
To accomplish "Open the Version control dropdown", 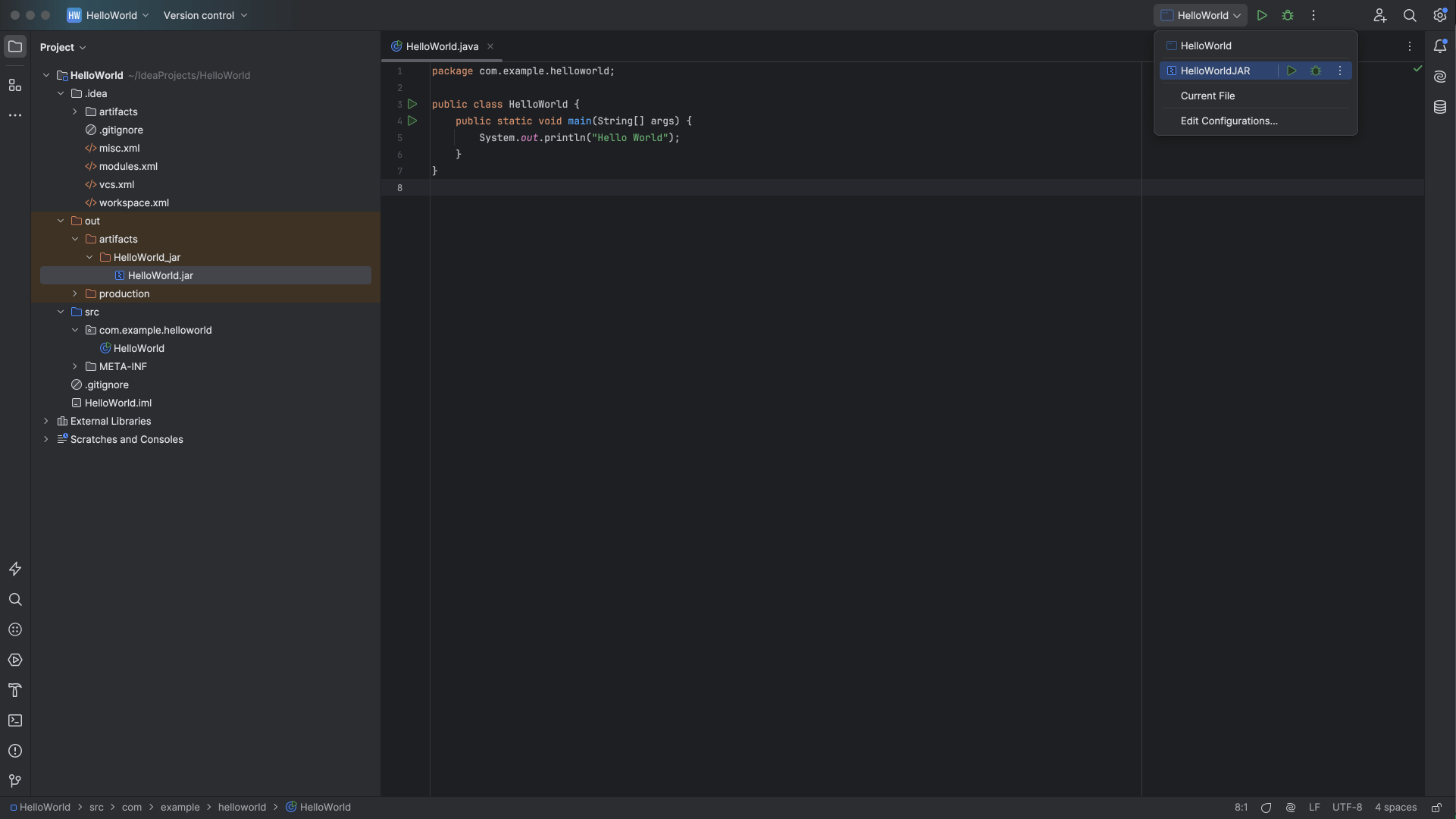I will pos(205,15).
